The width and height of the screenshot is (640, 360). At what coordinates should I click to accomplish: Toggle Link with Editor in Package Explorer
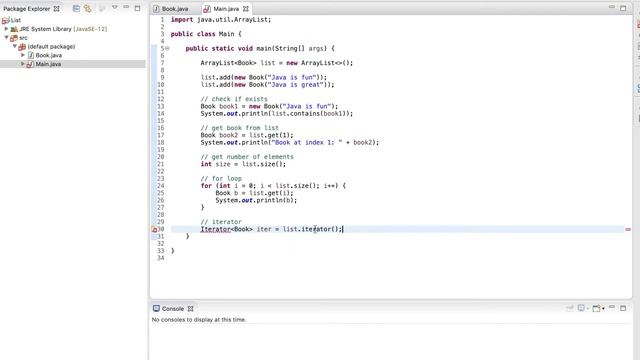(x=87, y=8)
